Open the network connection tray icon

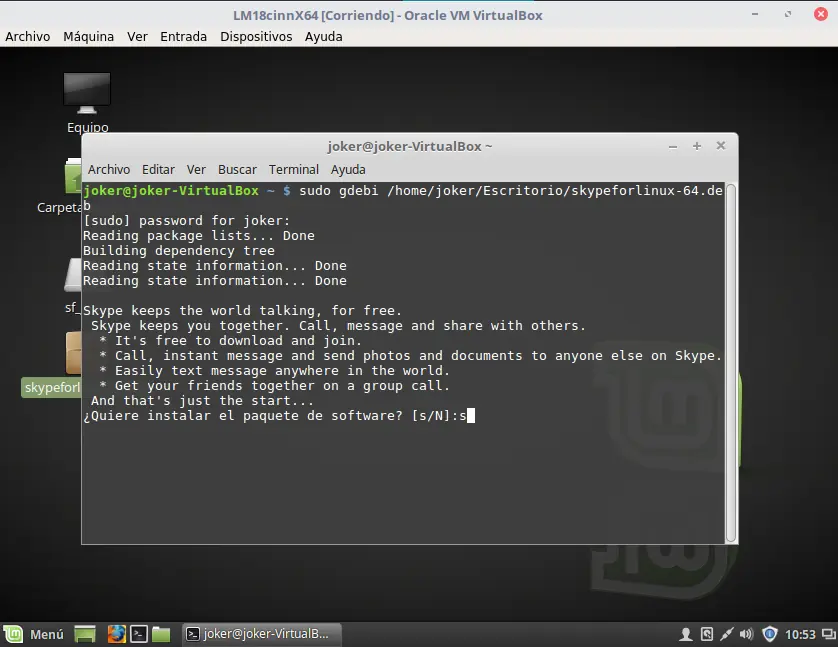pos(726,634)
